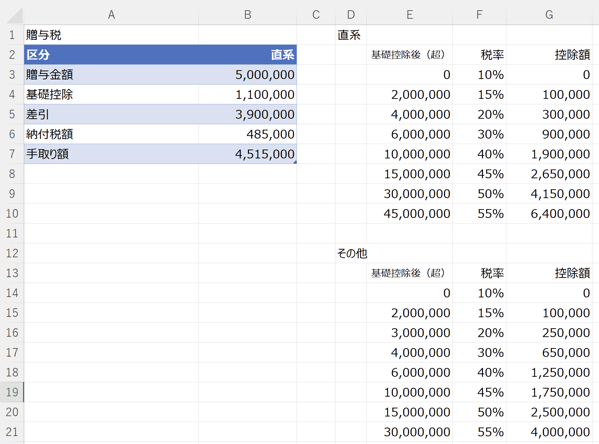The width and height of the screenshot is (599, 444).
Task: Click the table resize handle at B7
Action: pos(295,162)
